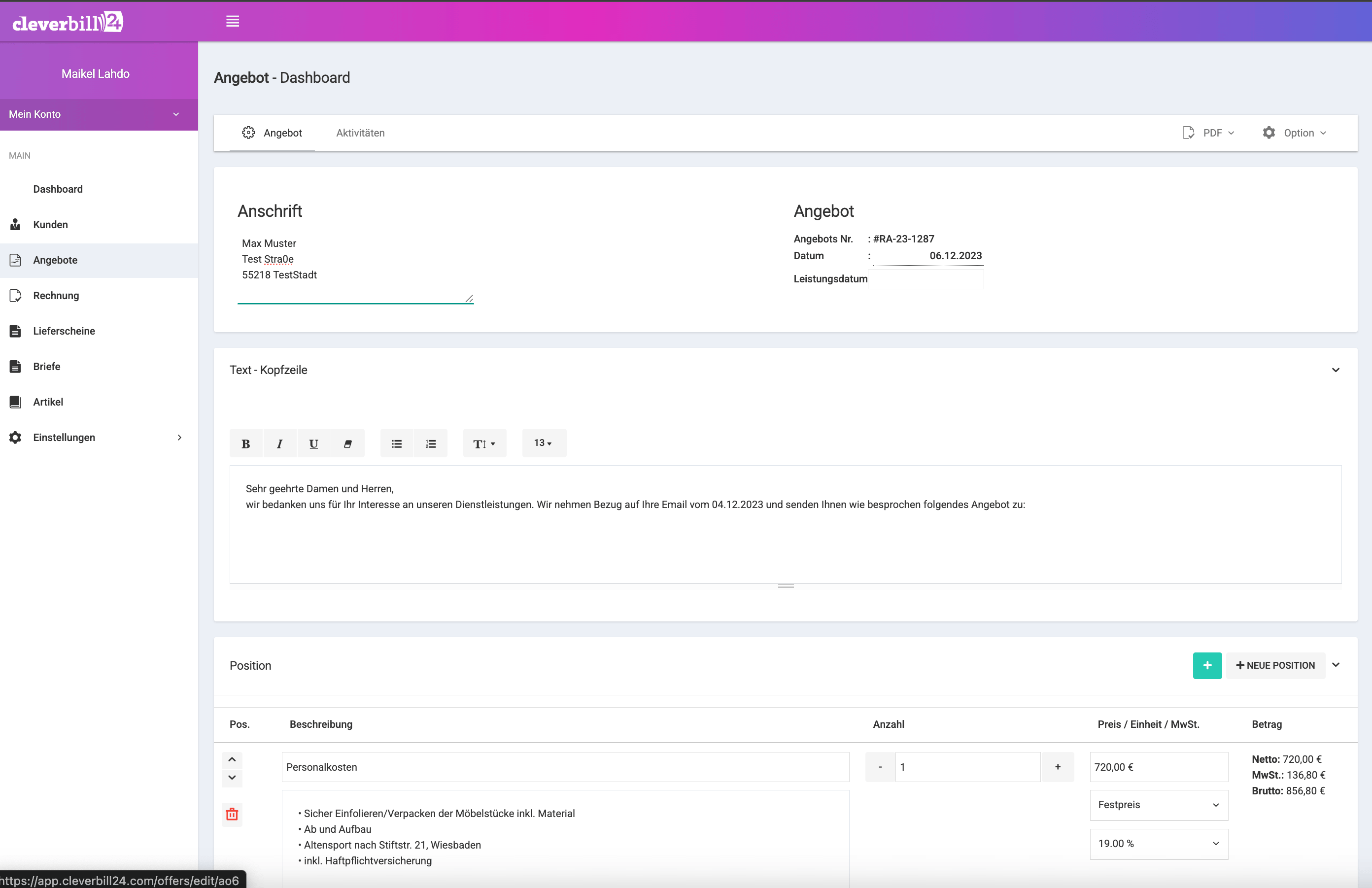Move Personalkosten position up
Screen dimensions: 1372x888
click(x=232, y=759)
